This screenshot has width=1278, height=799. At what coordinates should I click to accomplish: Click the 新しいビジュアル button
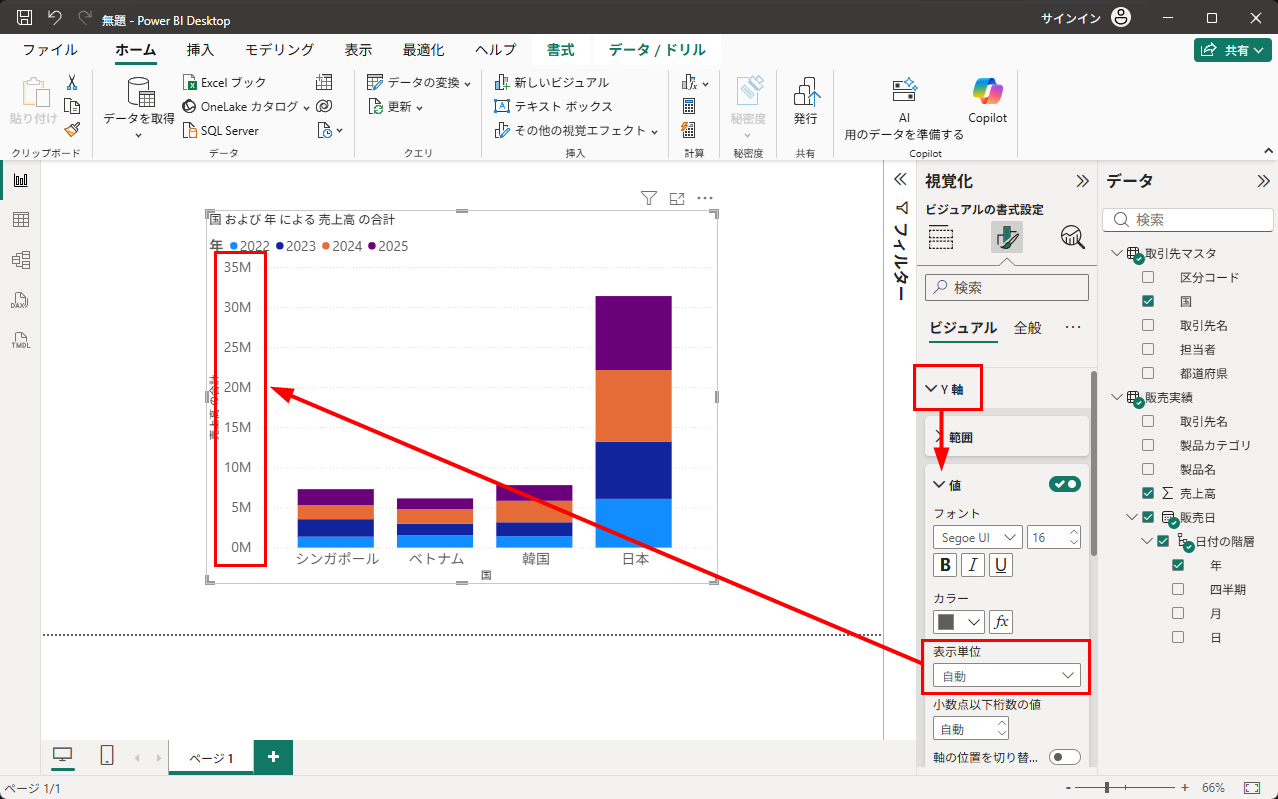click(x=552, y=82)
